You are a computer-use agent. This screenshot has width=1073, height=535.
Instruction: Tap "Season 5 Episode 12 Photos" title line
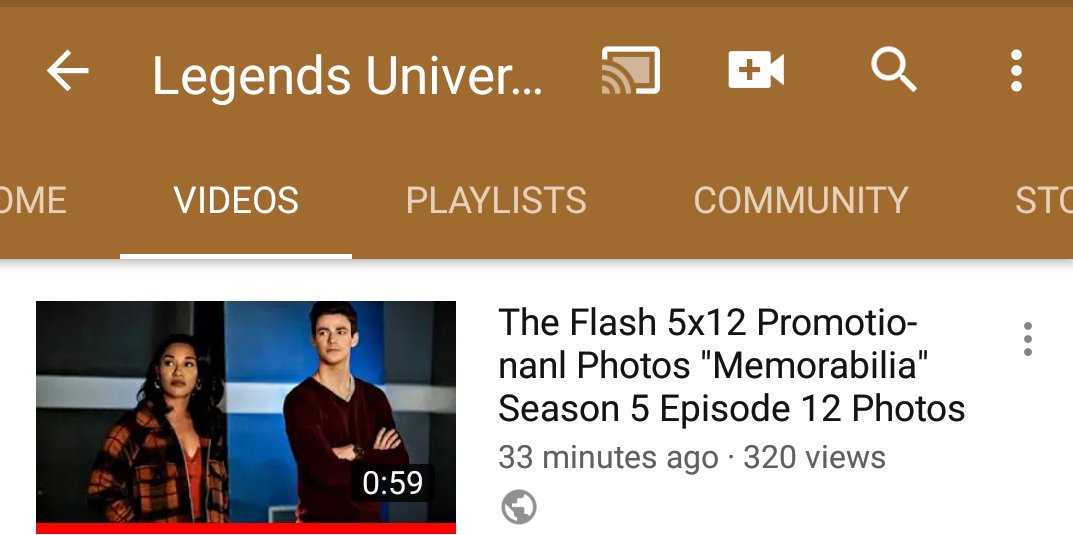coord(732,408)
